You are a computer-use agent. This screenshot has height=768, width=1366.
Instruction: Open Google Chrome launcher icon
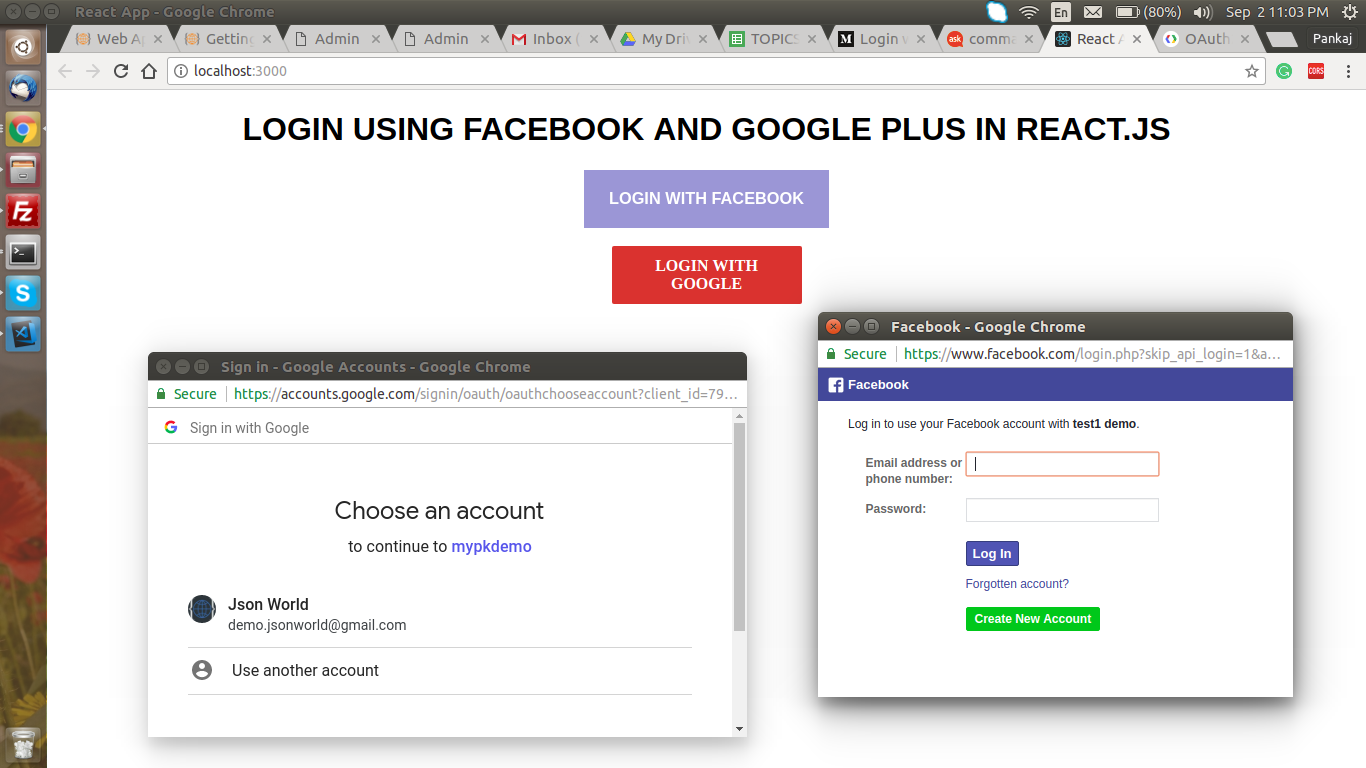23,129
